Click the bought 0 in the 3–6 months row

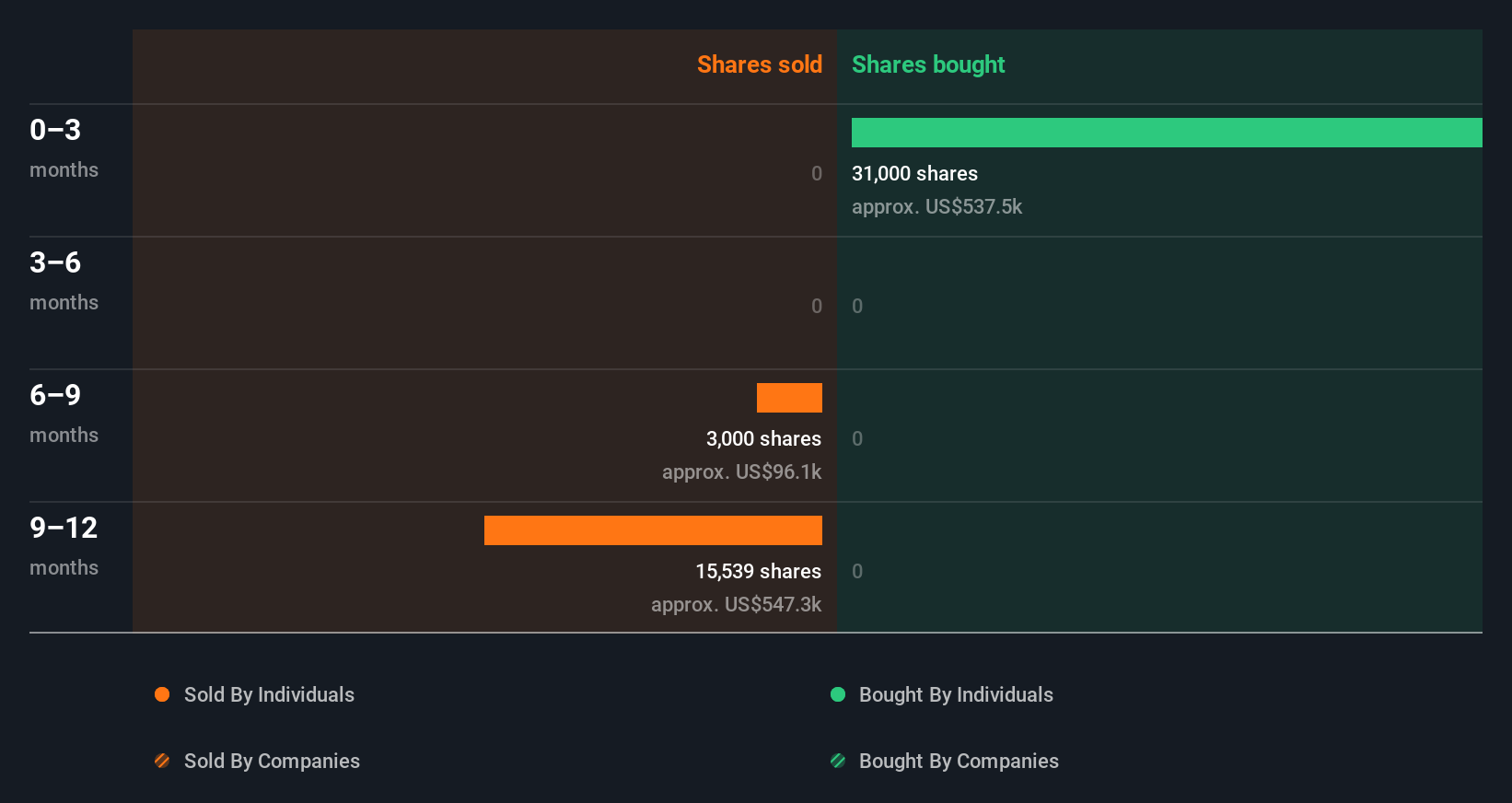(857, 306)
